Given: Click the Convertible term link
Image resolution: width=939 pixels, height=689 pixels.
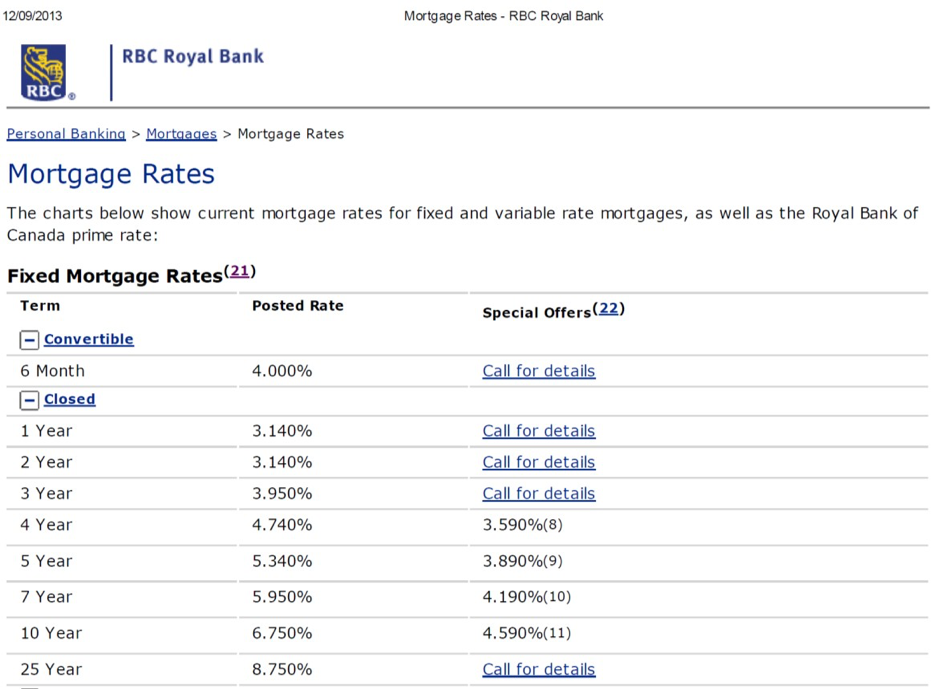Looking at the screenshot, I should (x=89, y=339).
